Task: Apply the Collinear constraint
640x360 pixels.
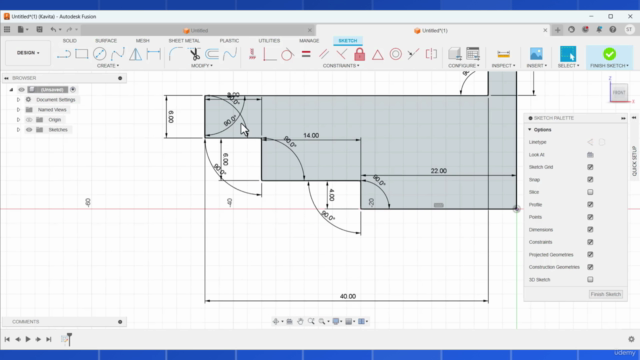Action: 413,54
